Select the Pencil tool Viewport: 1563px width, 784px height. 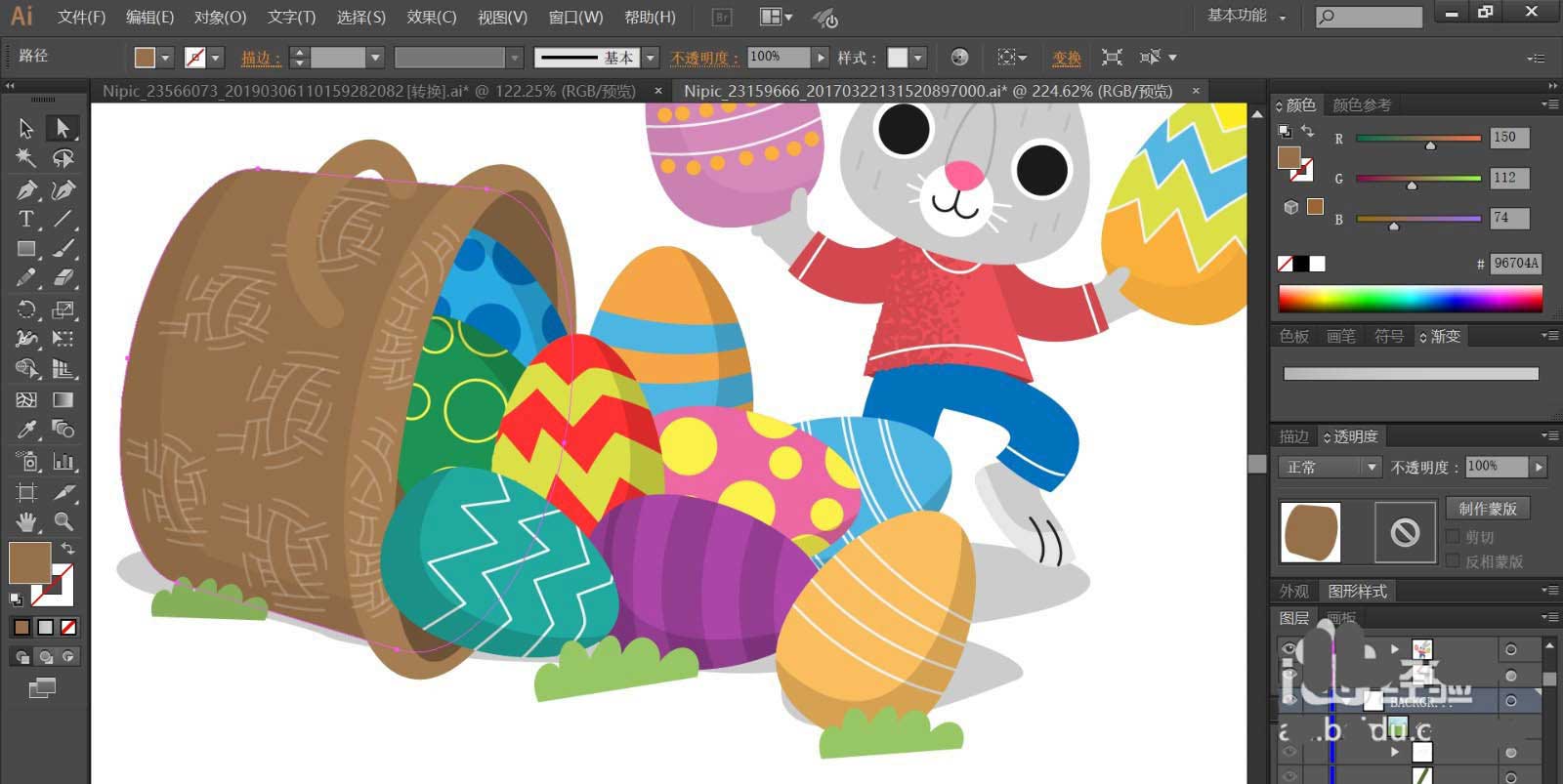click(26, 278)
